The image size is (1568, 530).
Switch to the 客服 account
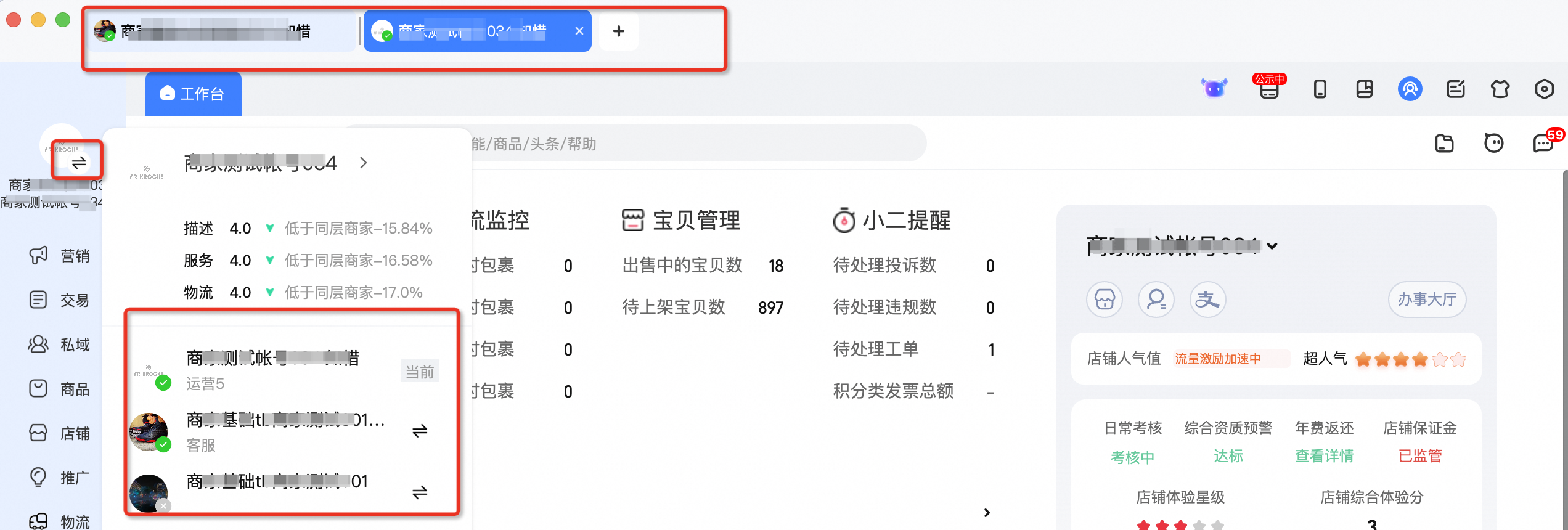(420, 431)
